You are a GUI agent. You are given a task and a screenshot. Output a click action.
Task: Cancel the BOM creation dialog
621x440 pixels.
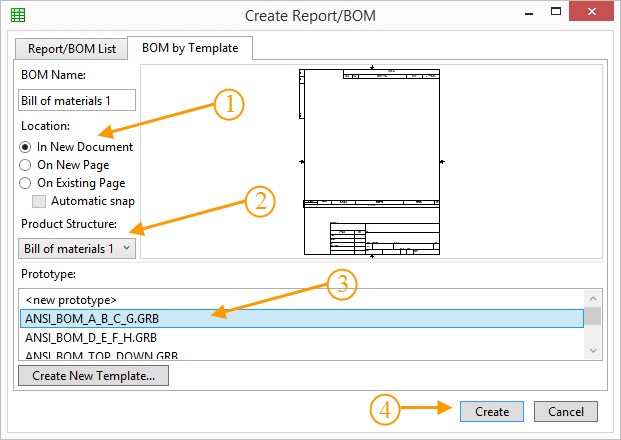(565, 411)
